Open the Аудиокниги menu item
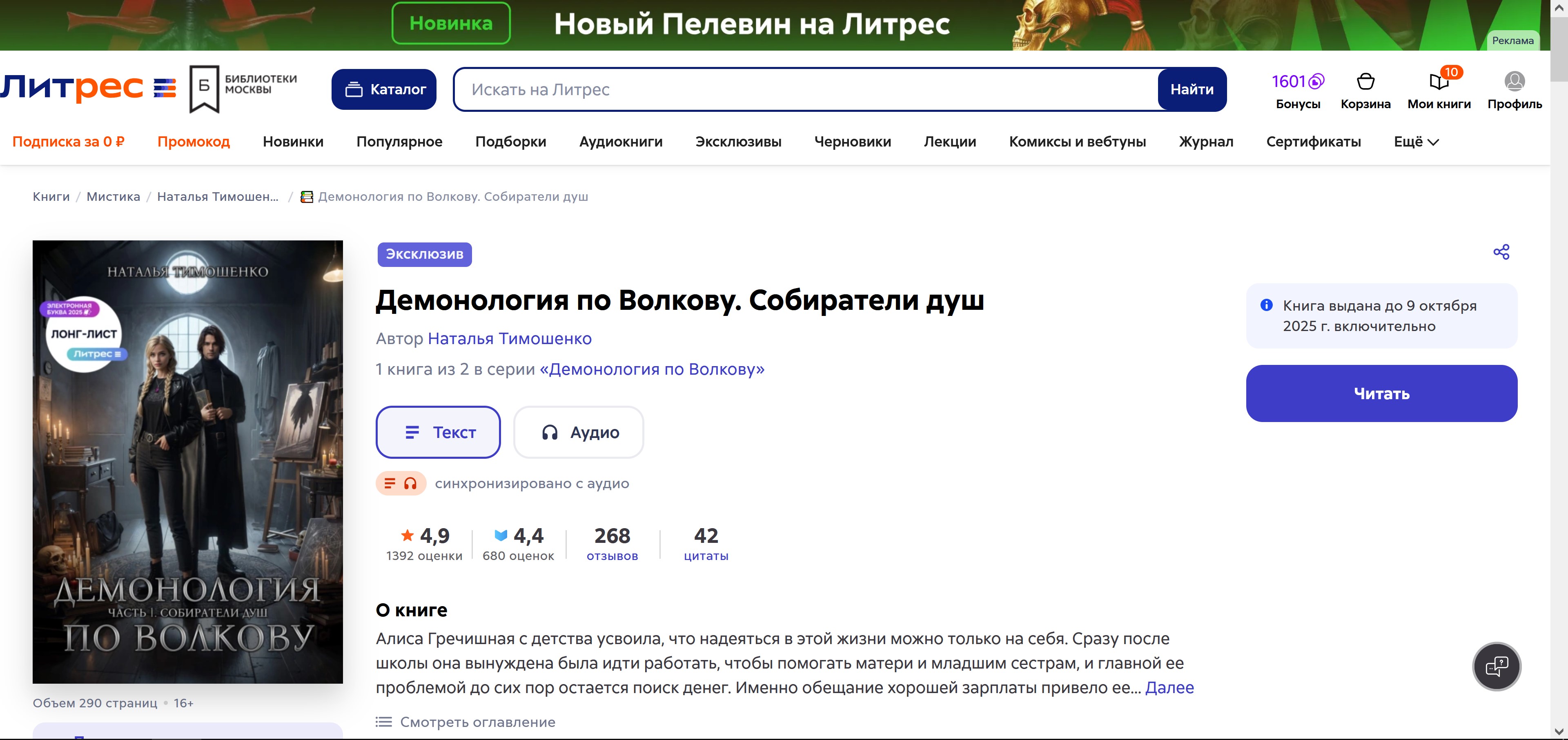 pyautogui.click(x=621, y=142)
